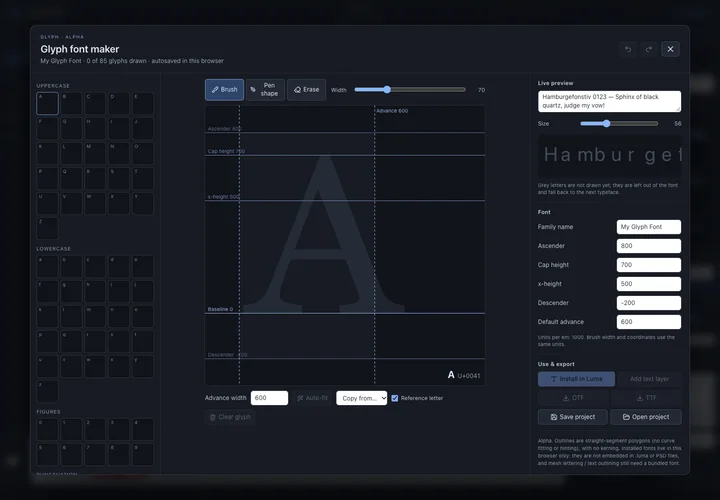The width and height of the screenshot is (720, 500).
Task: Select the uppercase W glyph cell
Action: tap(95, 203)
